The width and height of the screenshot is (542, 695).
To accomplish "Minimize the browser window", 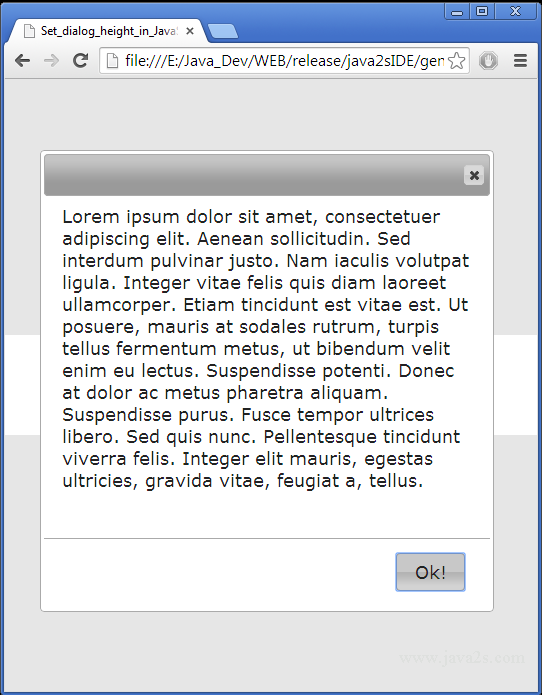I will point(457,11).
